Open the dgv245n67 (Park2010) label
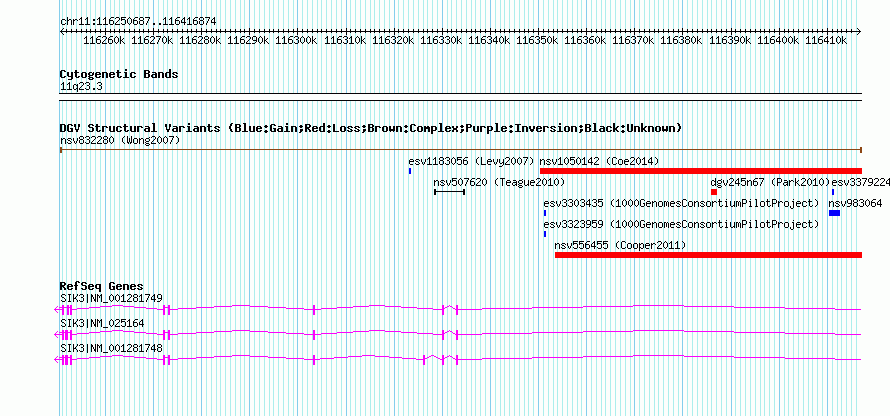This screenshot has height=416, width=890. click(771, 182)
